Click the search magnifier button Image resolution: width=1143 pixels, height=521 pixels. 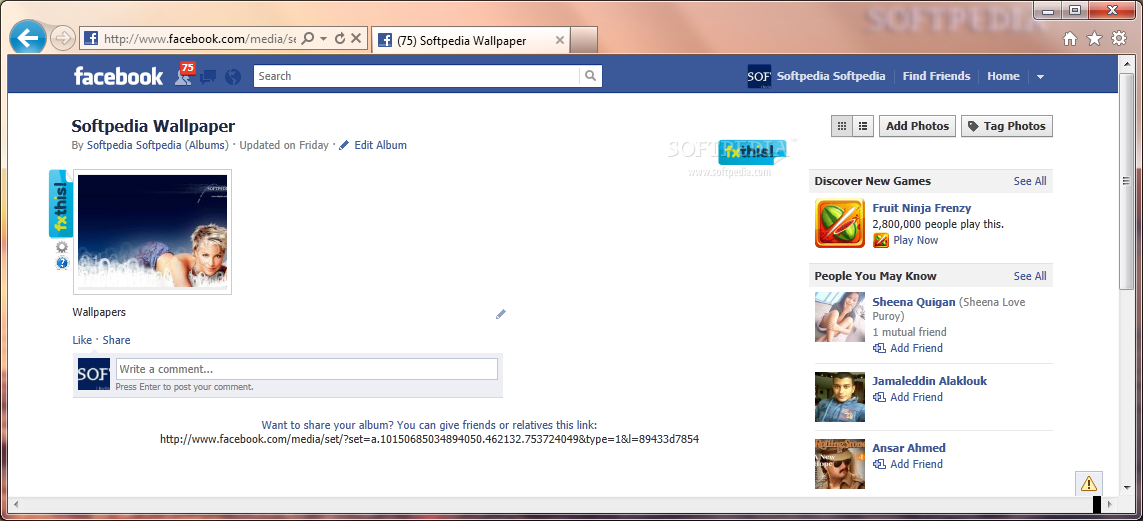tap(590, 76)
